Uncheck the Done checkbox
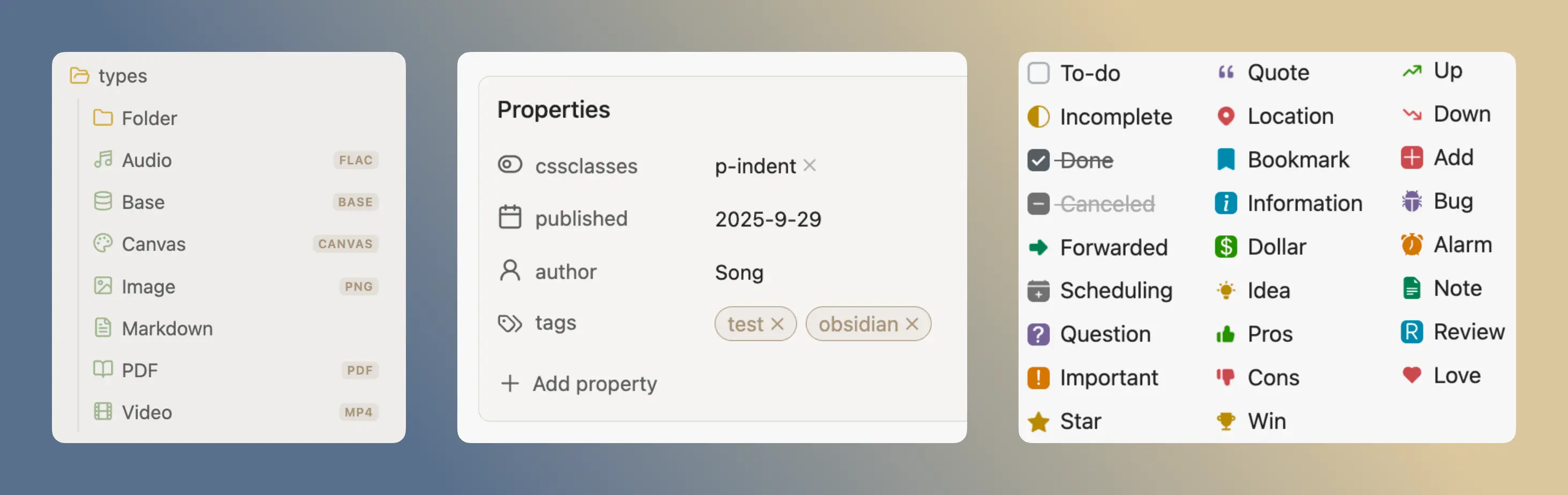The image size is (1568, 495). click(x=1038, y=161)
